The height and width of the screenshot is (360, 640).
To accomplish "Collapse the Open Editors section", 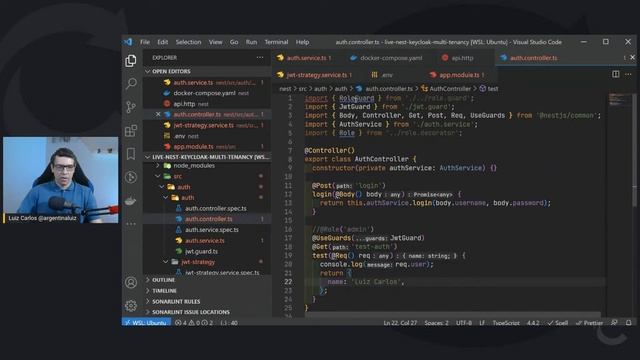I will coord(207,71).
